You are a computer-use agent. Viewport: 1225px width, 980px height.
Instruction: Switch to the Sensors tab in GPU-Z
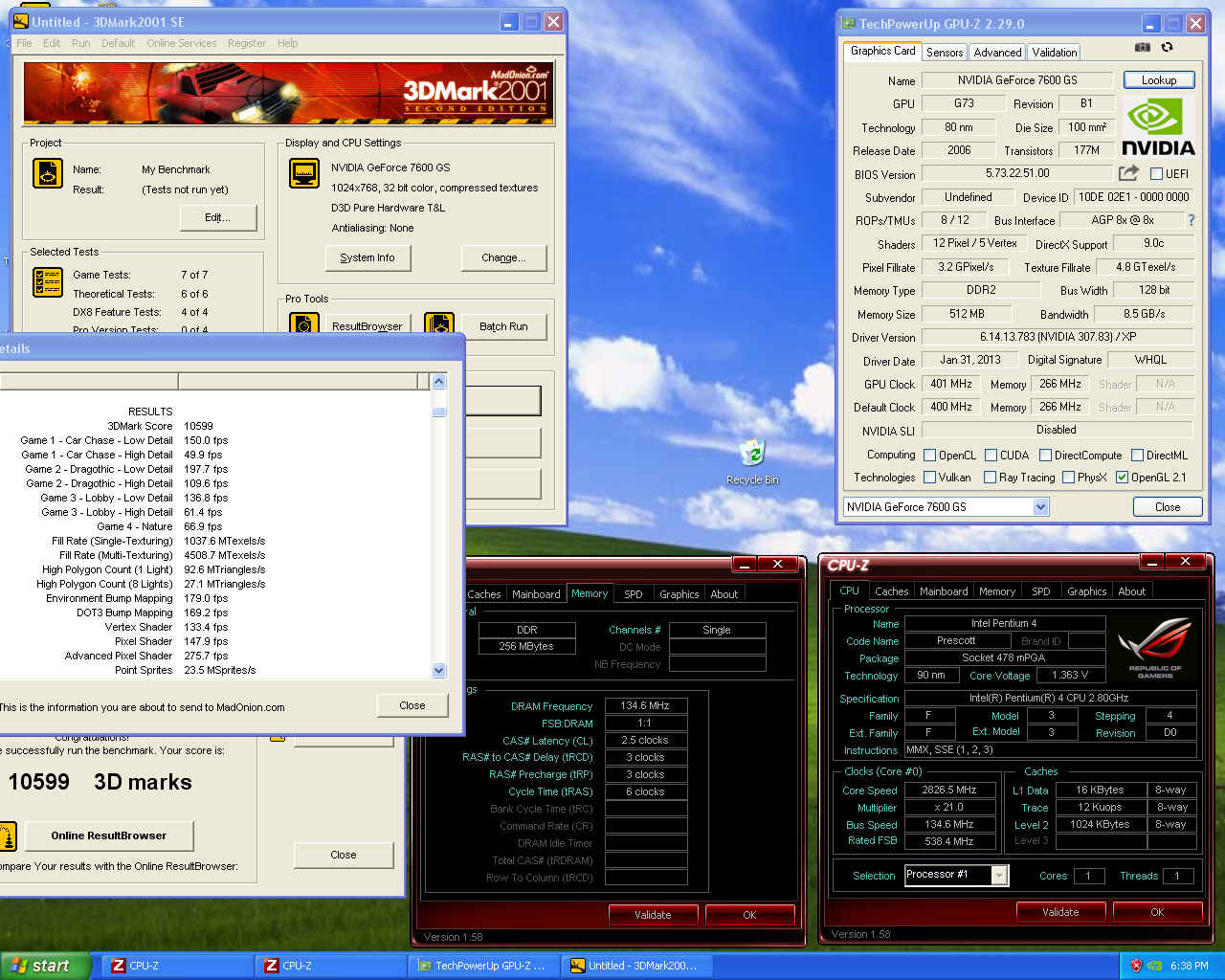pyautogui.click(x=944, y=53)
